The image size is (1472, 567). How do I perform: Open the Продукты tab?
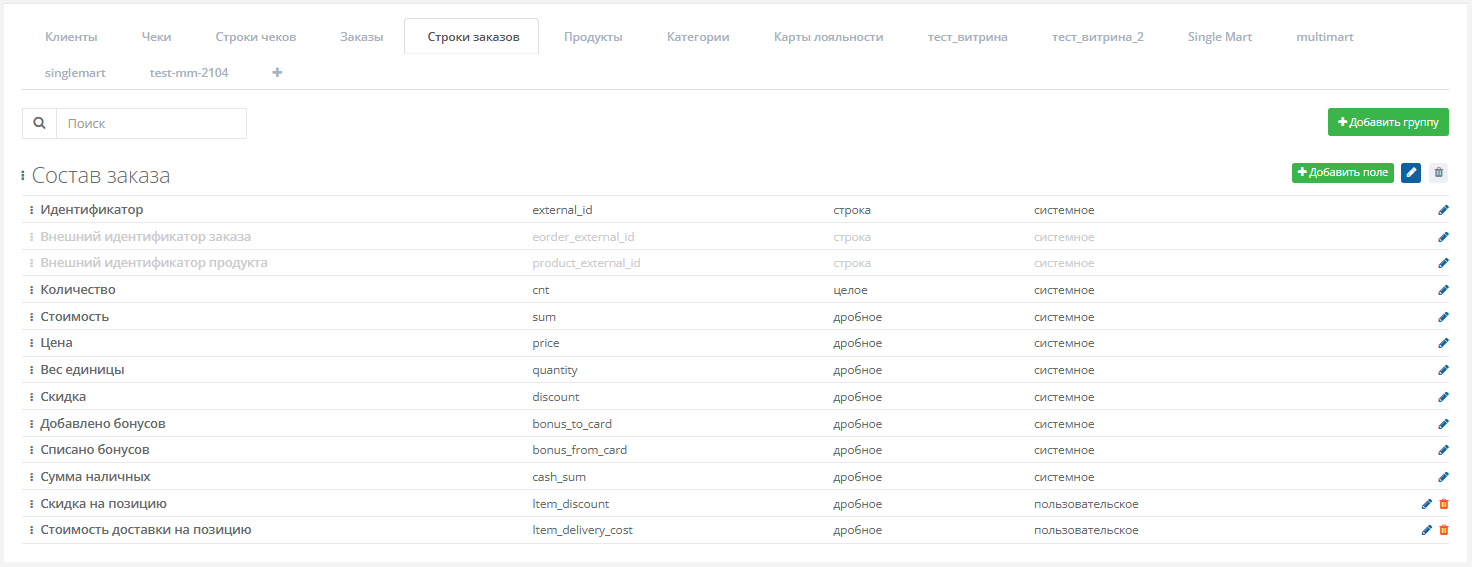point(593,37)
